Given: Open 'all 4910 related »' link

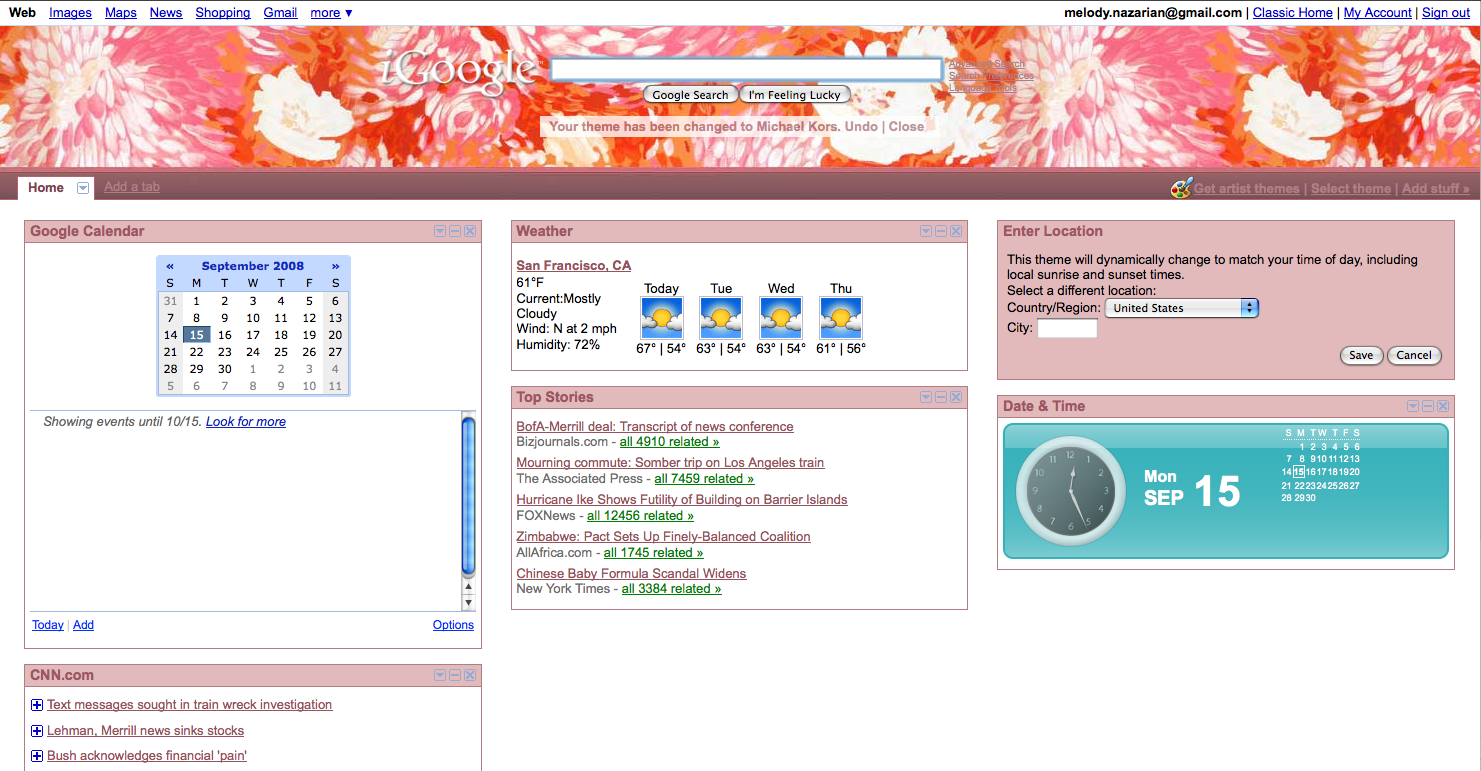Looking at the screenshot, I should [x=669, y=442].
